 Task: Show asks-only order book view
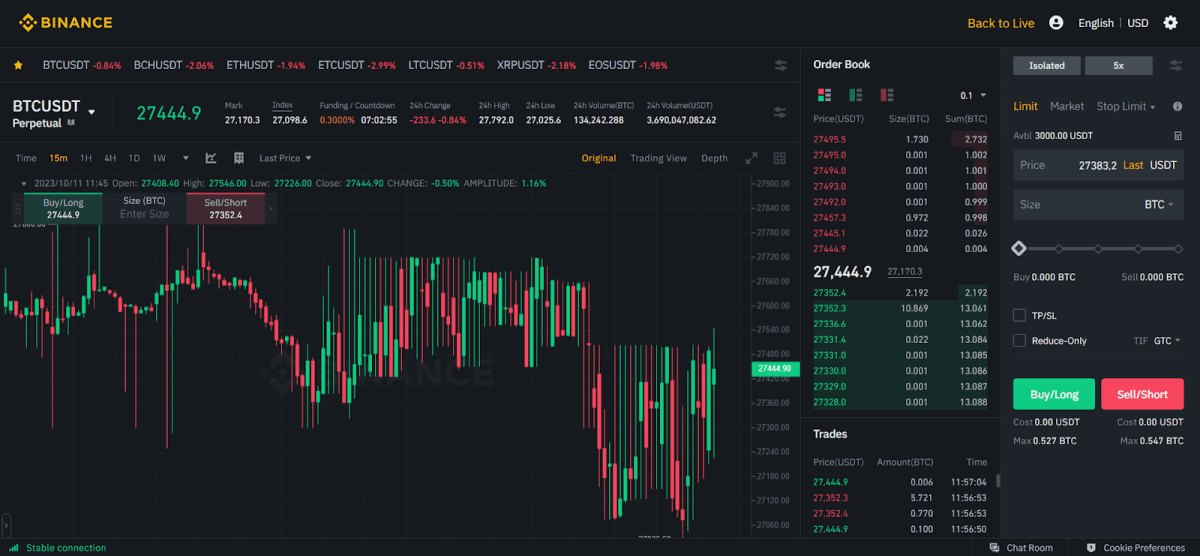[x=887, y=95]
